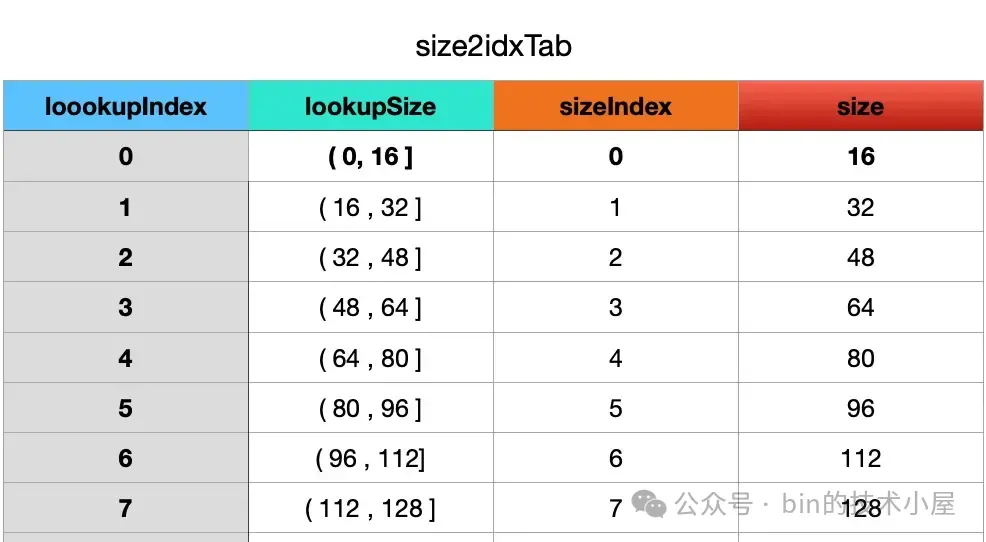Select loookupIndex cell with value 0
The height and width of the screenshot is (542, 986).
pos(125,157)
